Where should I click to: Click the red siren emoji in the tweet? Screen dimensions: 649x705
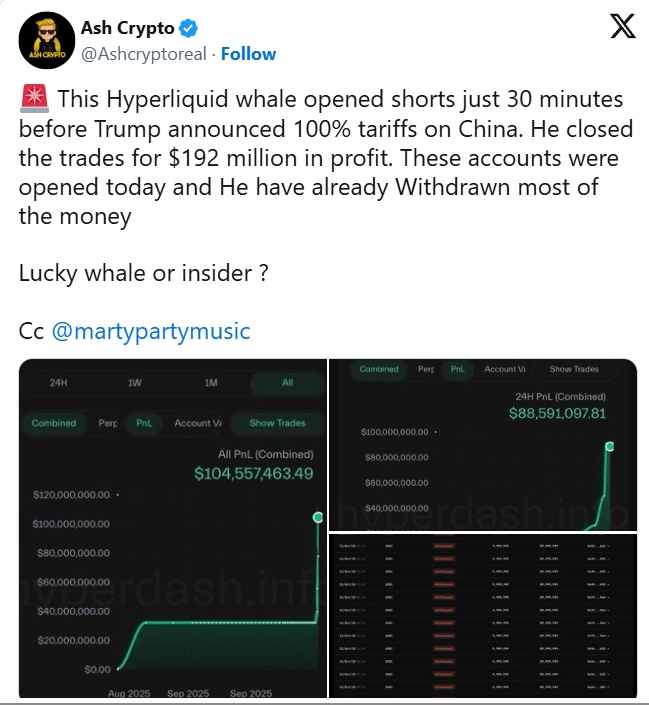31,101
